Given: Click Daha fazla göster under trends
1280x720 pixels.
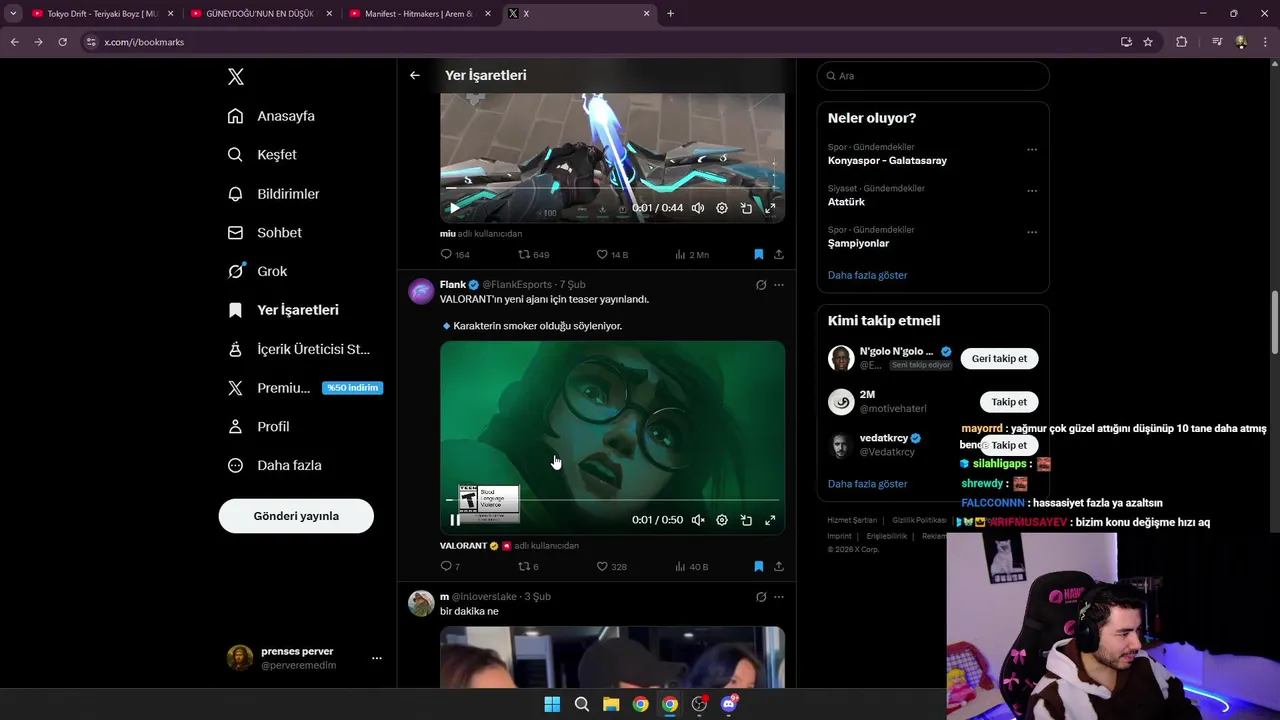Looking at the screenshot, I should click(x=868, y=275).
